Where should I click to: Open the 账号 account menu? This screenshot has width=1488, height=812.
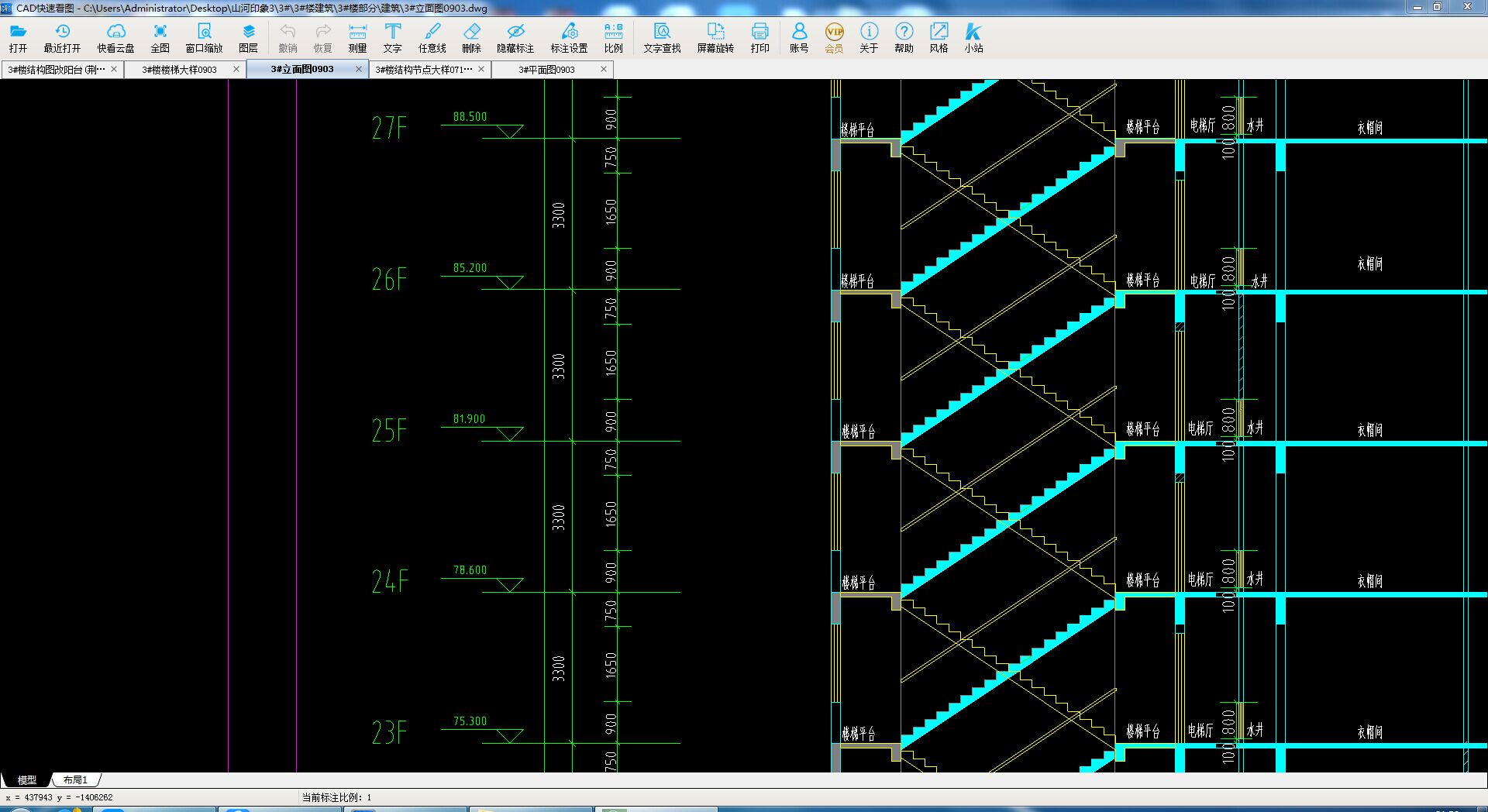click(x=799, y=38)
